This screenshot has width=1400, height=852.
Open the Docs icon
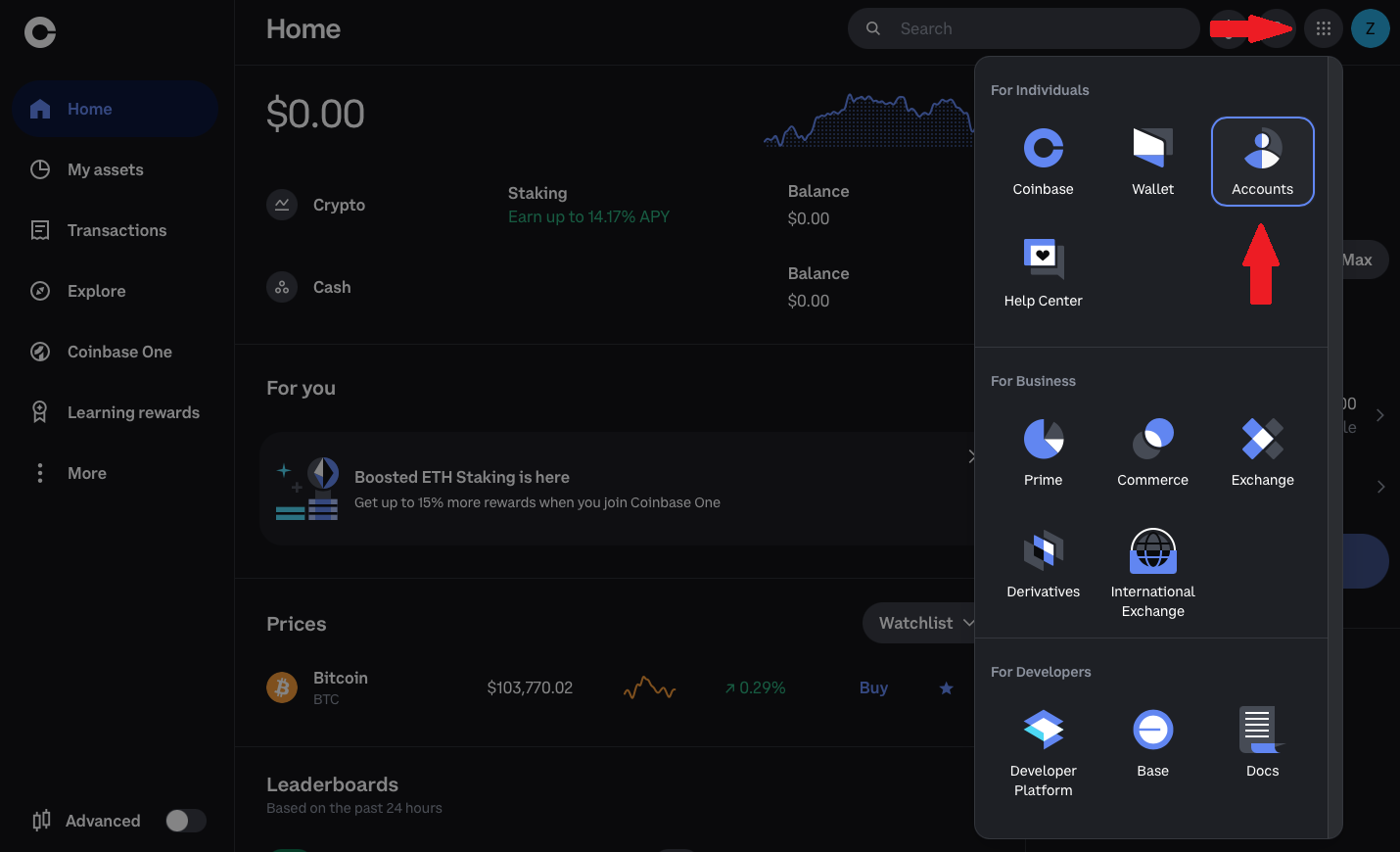pos(1262,743)
